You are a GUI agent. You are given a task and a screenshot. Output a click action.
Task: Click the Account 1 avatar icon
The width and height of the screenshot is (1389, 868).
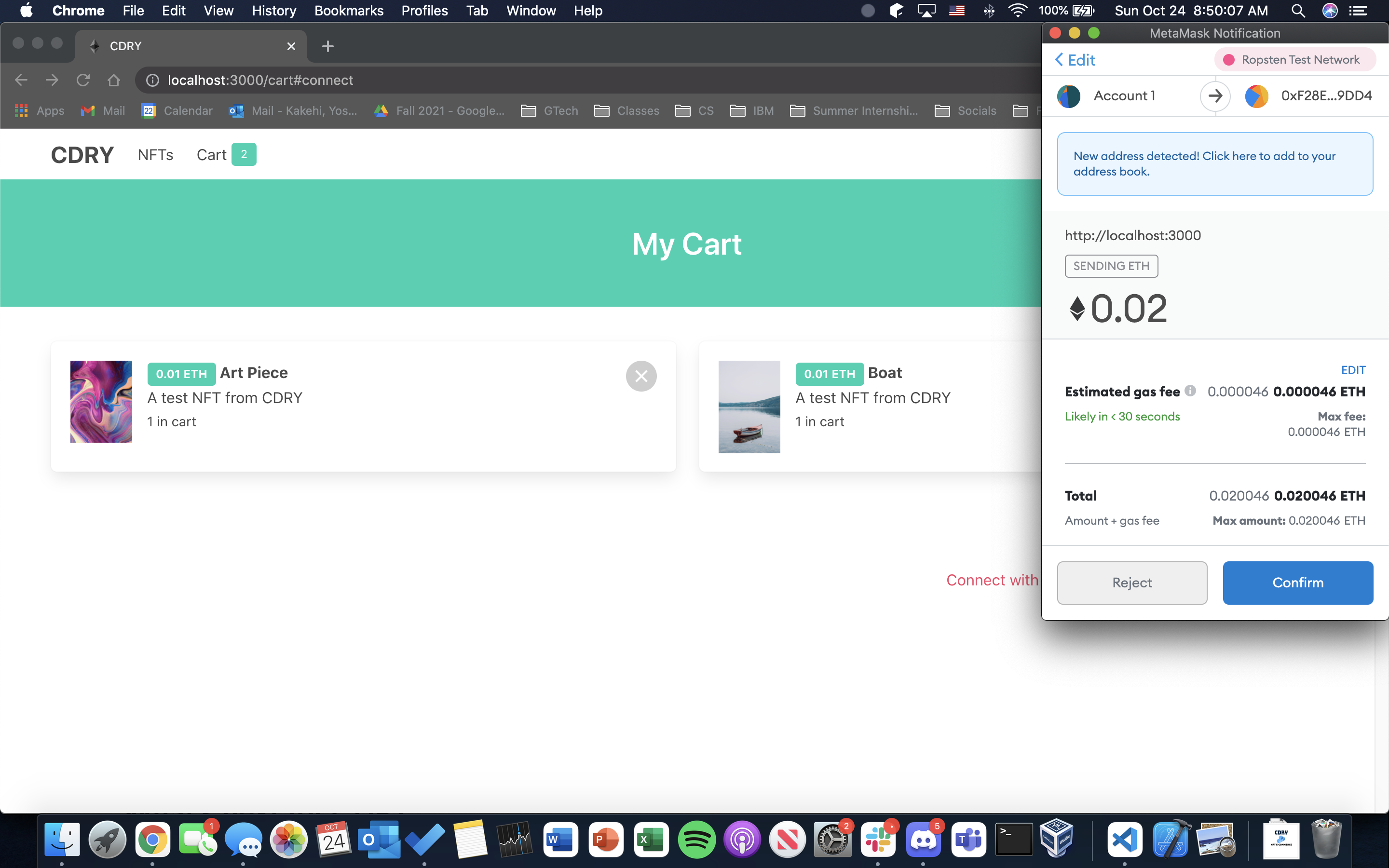pyautogui.click(x=1068, y=96)
